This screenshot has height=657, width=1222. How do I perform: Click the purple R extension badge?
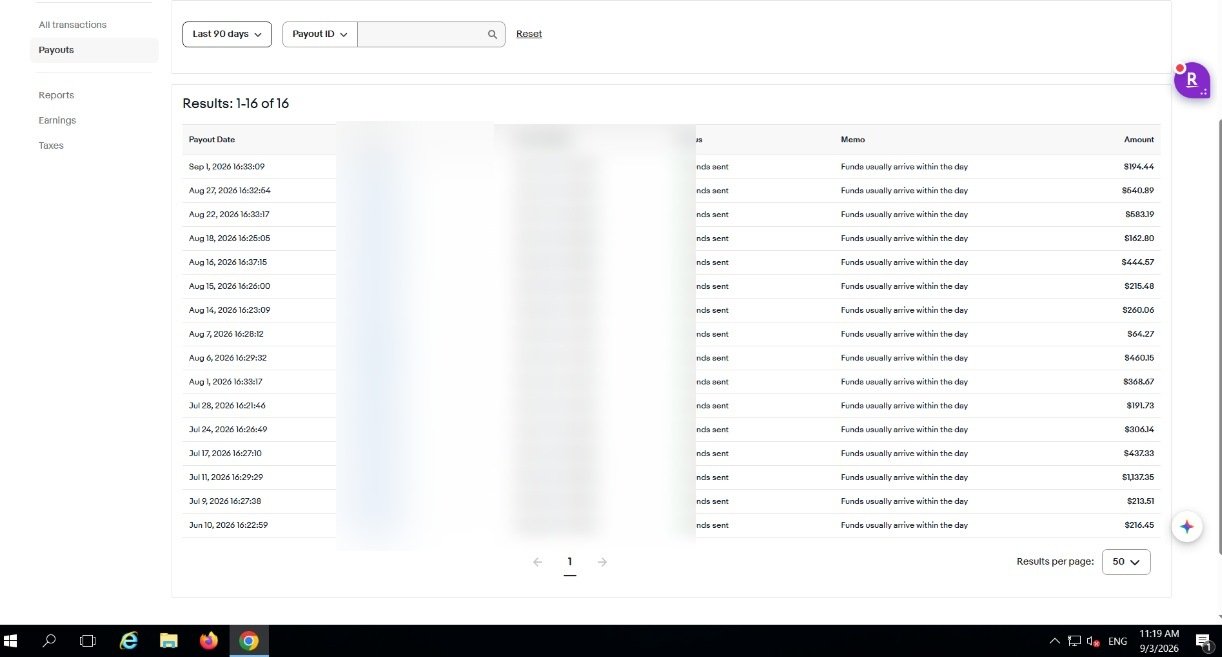tap(1192, 80)
